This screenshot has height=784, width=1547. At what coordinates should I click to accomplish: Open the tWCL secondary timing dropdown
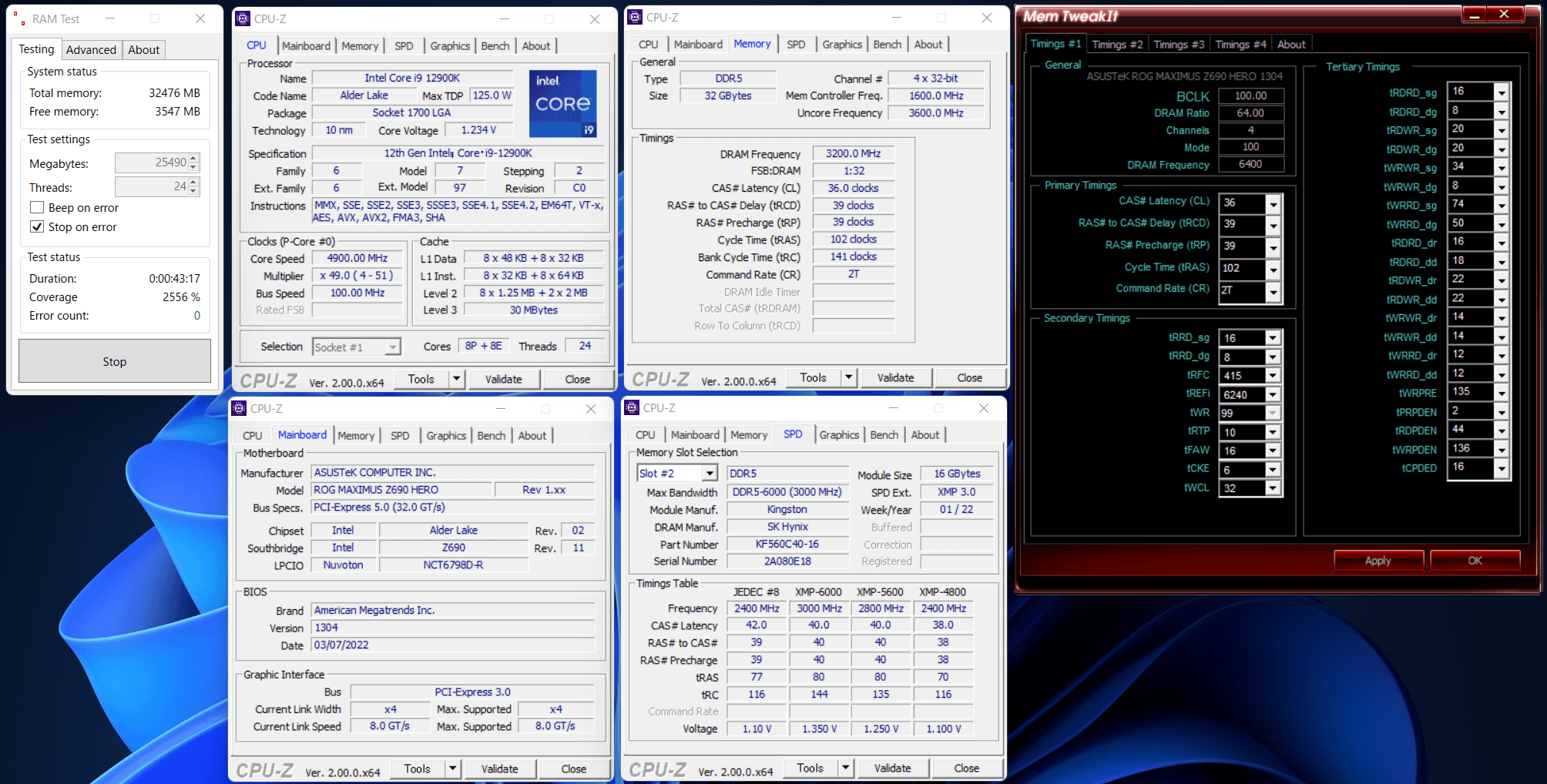click(1273, 488)
